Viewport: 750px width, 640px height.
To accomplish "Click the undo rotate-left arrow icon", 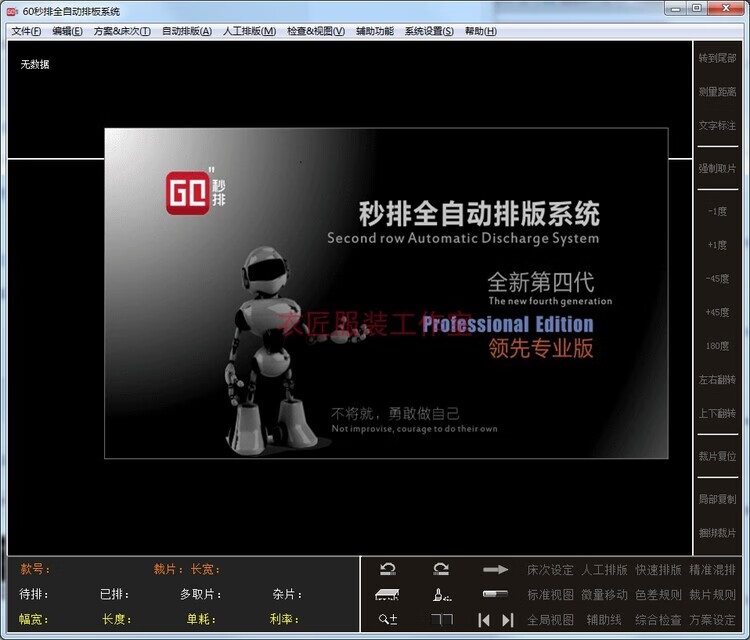I will pyautogui.click(x=388, y=569).
